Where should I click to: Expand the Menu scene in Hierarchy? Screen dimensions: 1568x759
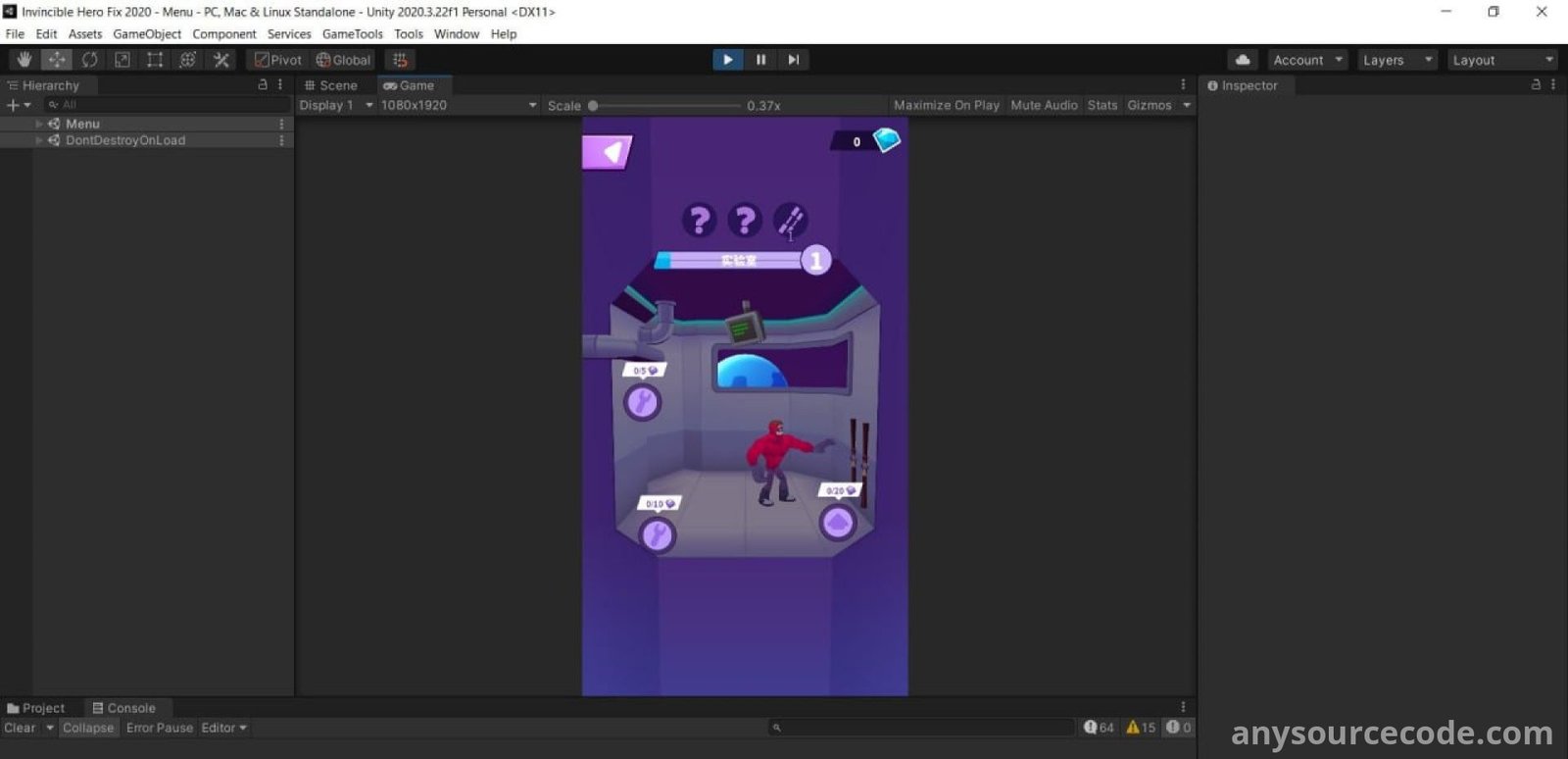[39, 124]
